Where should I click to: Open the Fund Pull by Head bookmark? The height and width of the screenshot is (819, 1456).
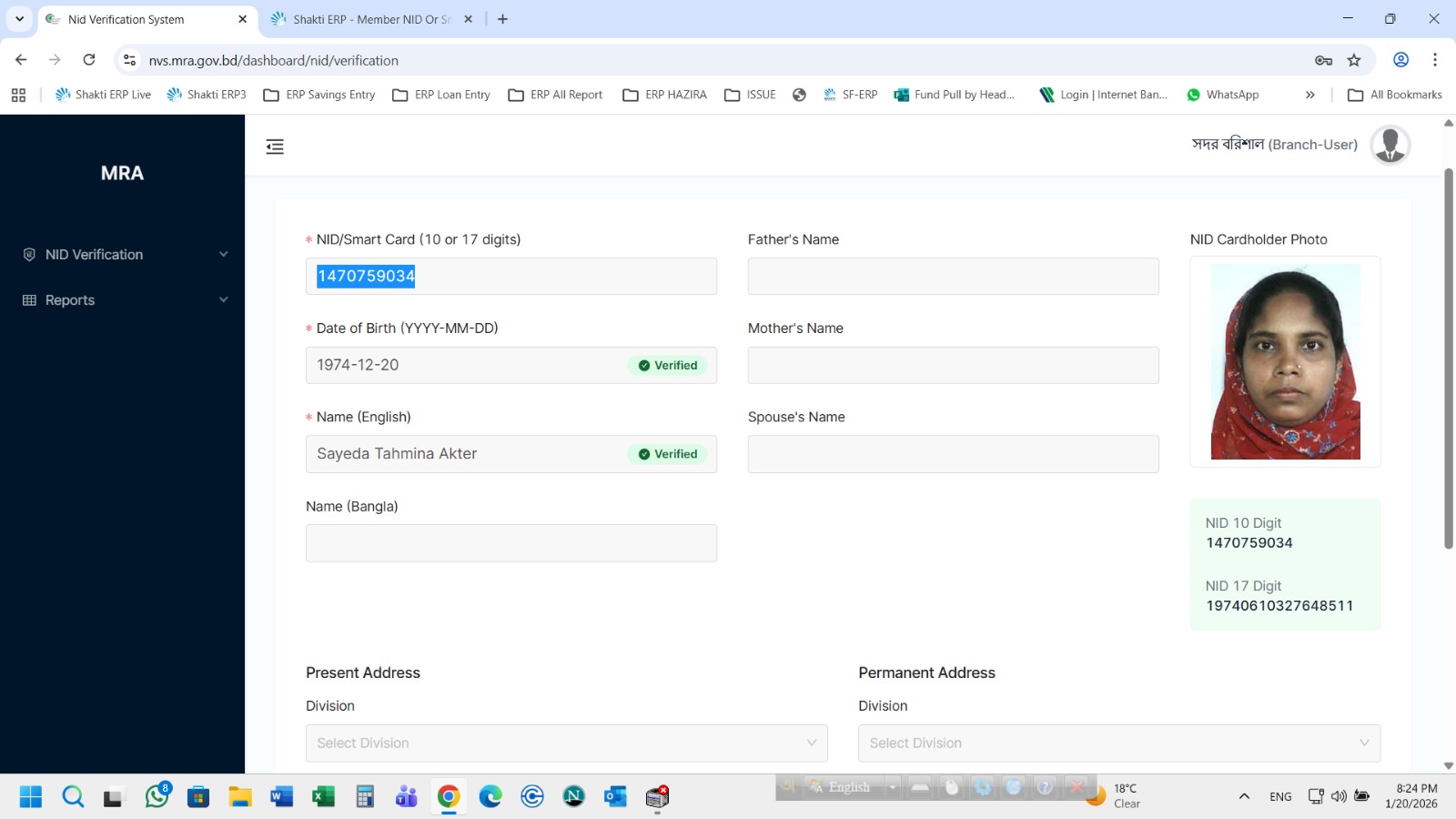pos(955,95)
